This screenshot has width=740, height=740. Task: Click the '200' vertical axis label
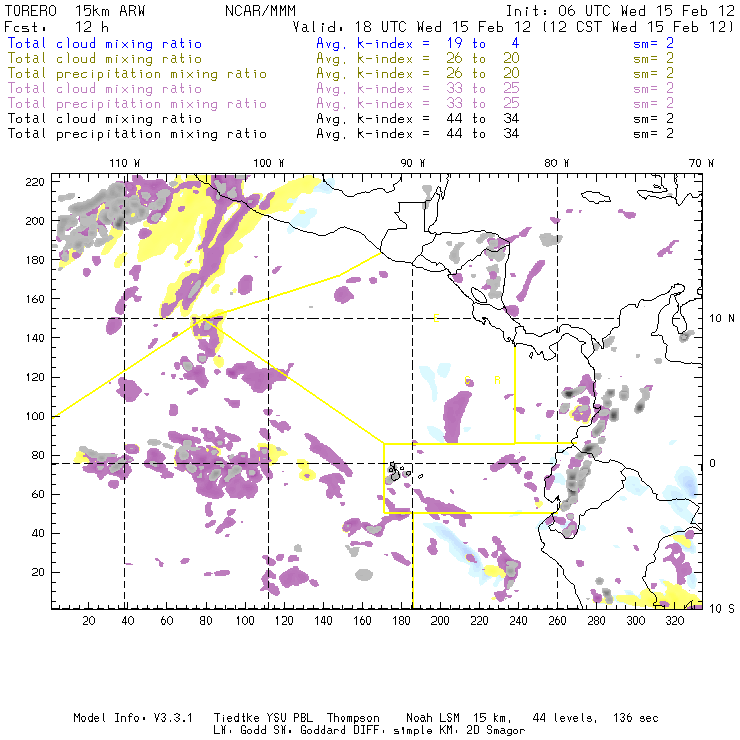pos(35,221)
